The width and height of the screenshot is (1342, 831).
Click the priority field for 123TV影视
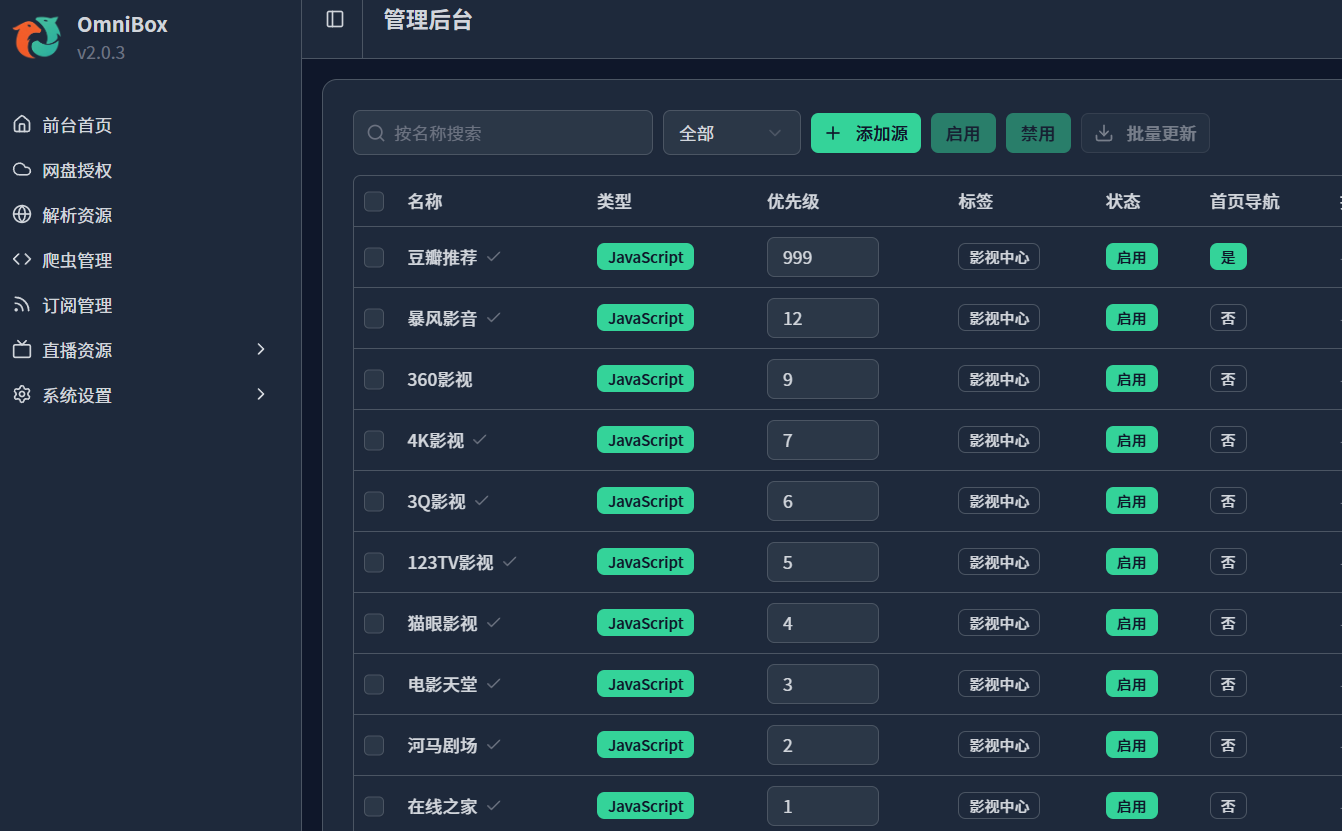[823, 562]
